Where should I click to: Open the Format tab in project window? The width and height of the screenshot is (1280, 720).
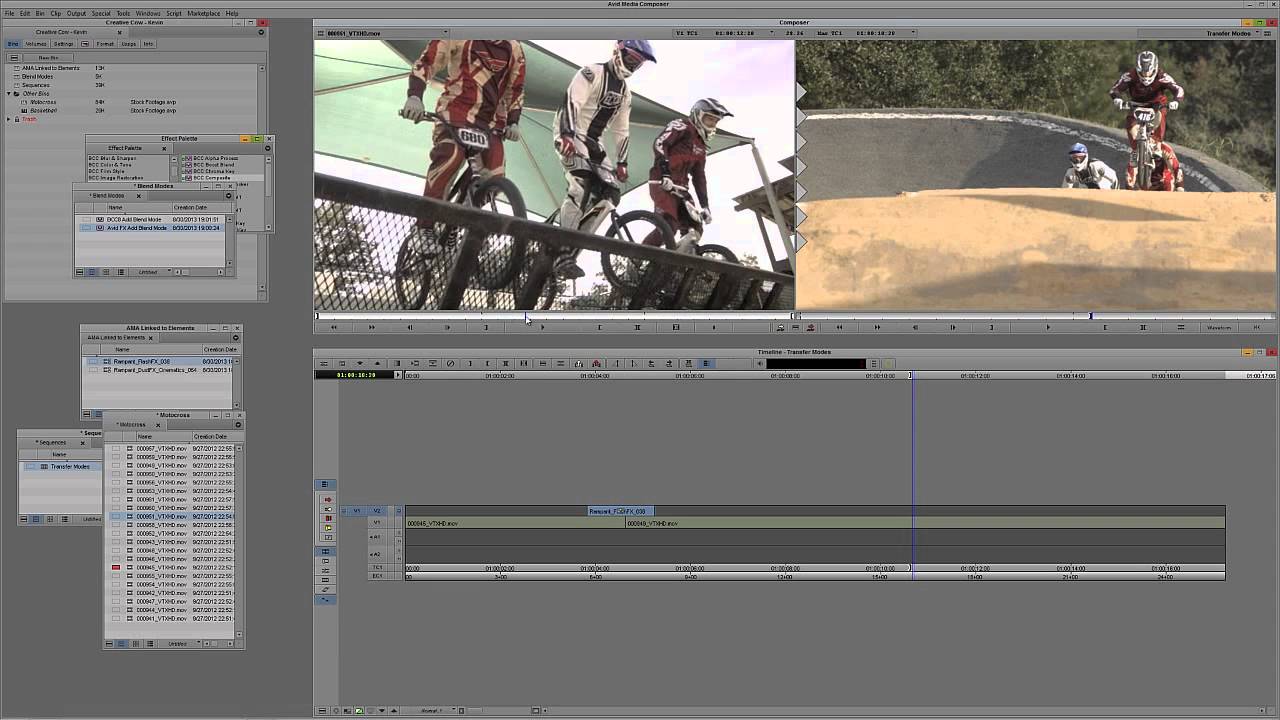click(104, 44)
